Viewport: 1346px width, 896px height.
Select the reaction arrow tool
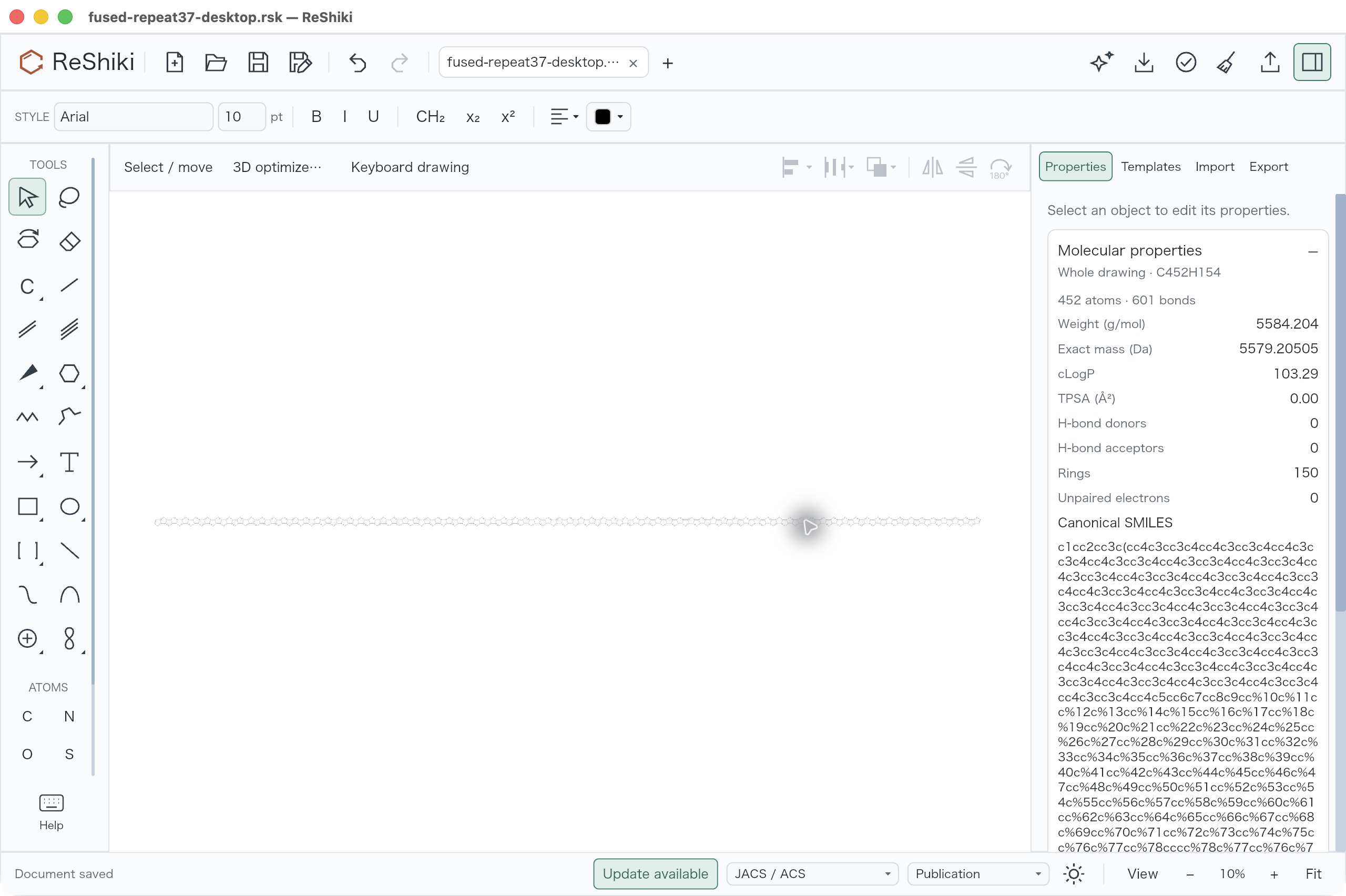27,462
